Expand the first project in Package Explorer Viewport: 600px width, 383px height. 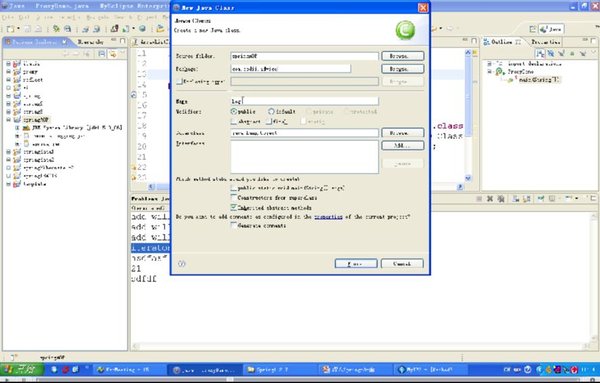pyautogui.click(x=8, y=64)
